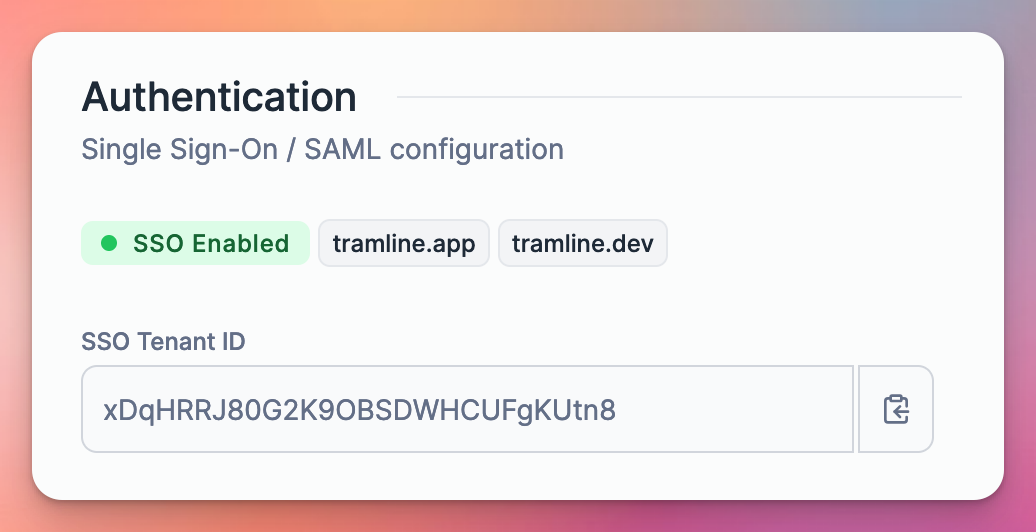
Task: Place cursor at end of tenant ID text
Action: (x=617, y=410)
